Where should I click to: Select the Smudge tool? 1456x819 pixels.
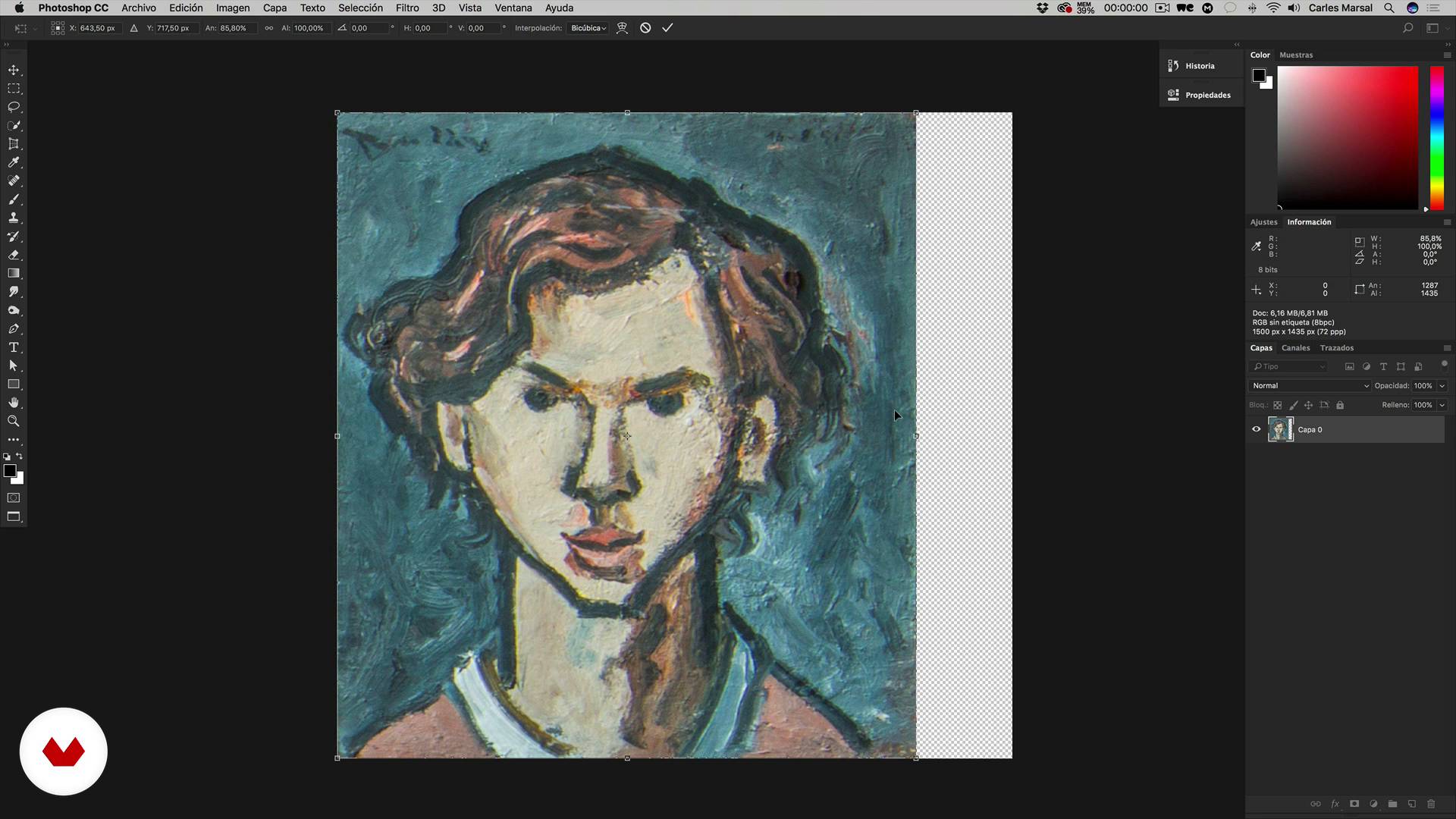pyautogui.click(x=14, y=292)
